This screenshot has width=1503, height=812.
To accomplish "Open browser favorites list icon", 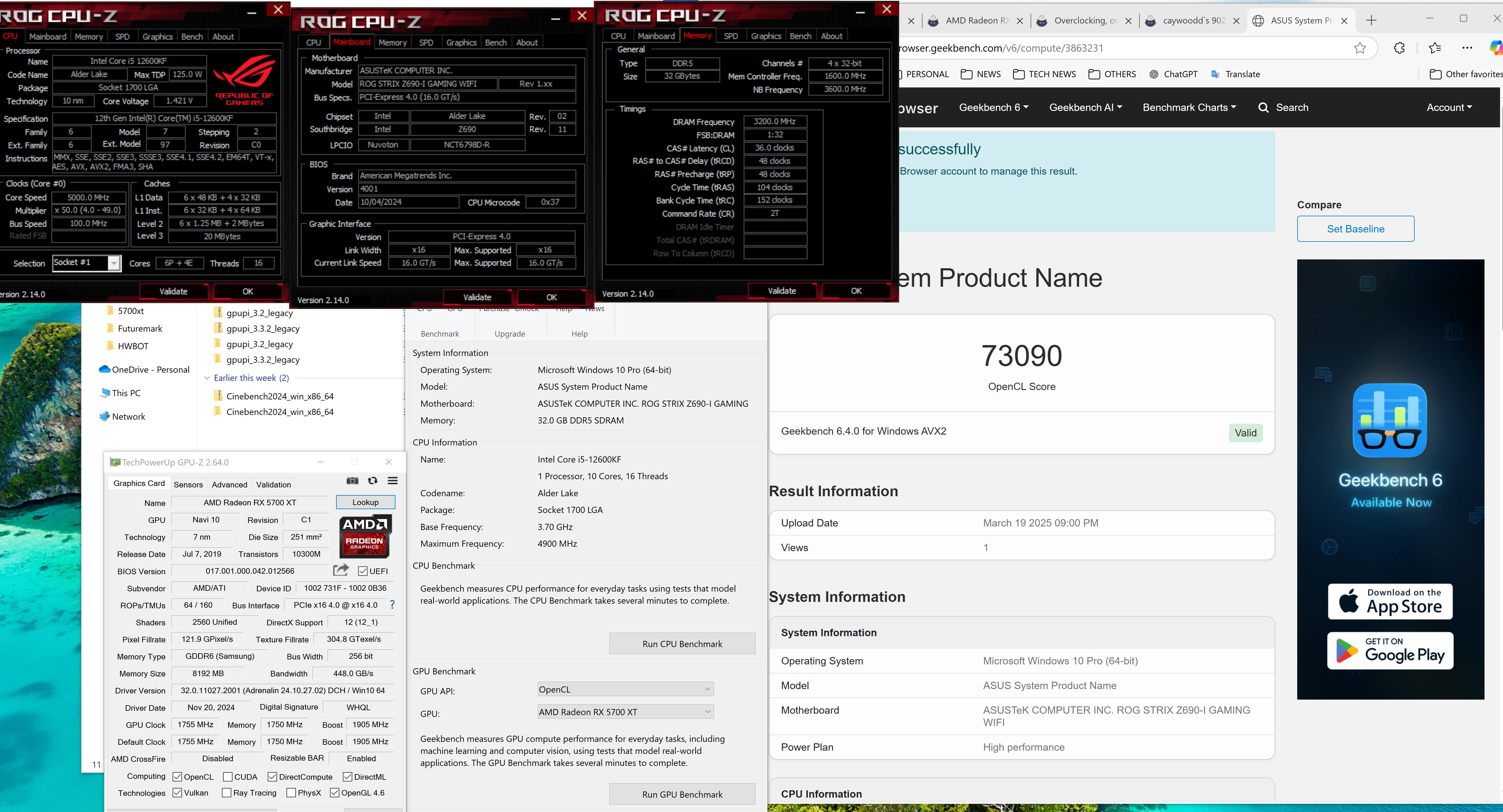I will 1435,48.
